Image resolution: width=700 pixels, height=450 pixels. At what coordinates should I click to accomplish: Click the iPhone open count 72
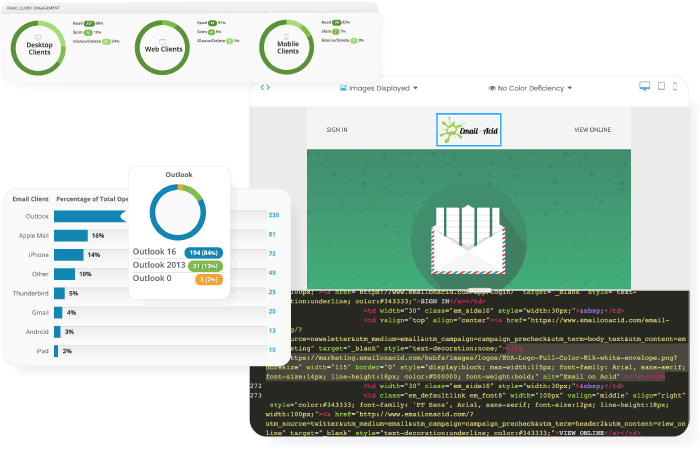pos(272,254)
